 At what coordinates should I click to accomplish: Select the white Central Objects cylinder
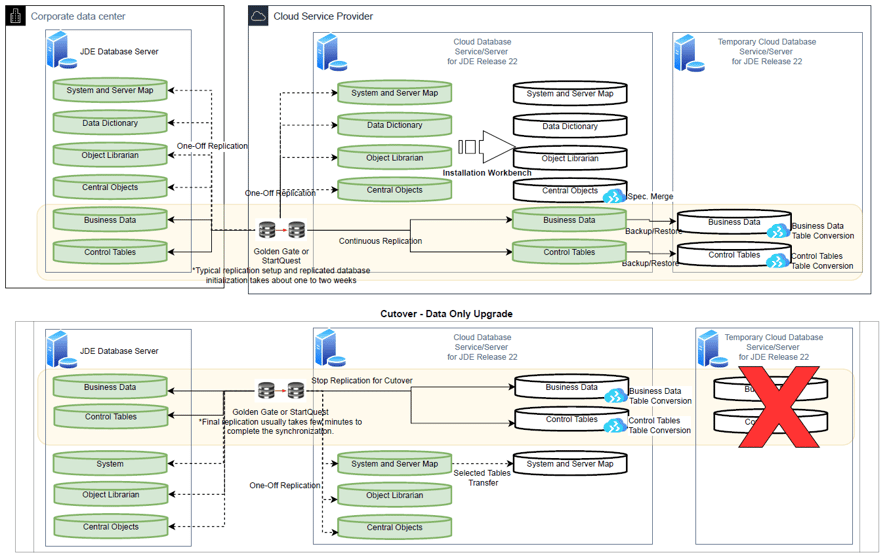pos(570,190)
